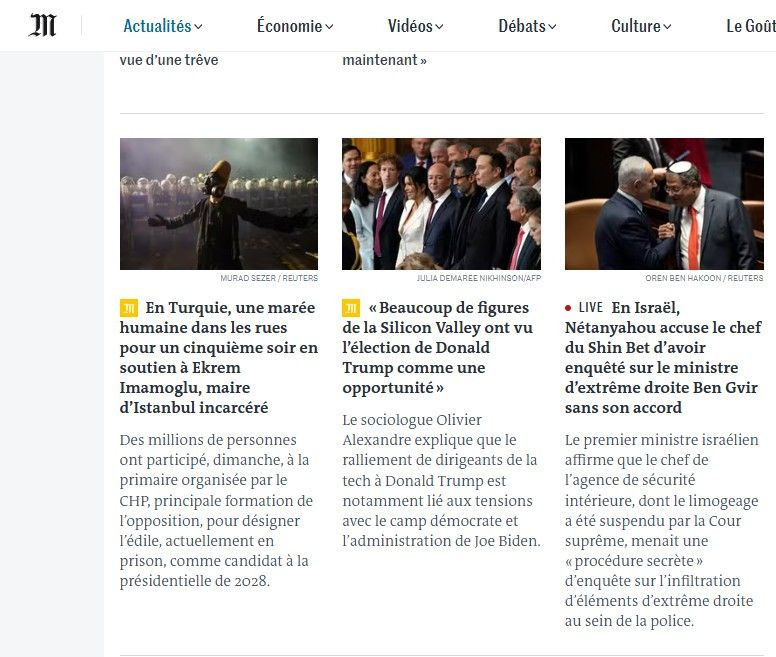Viewport: 776px width, 657px height.
Task: Open the Le Goût menu item
Action: tap(751, 26)
